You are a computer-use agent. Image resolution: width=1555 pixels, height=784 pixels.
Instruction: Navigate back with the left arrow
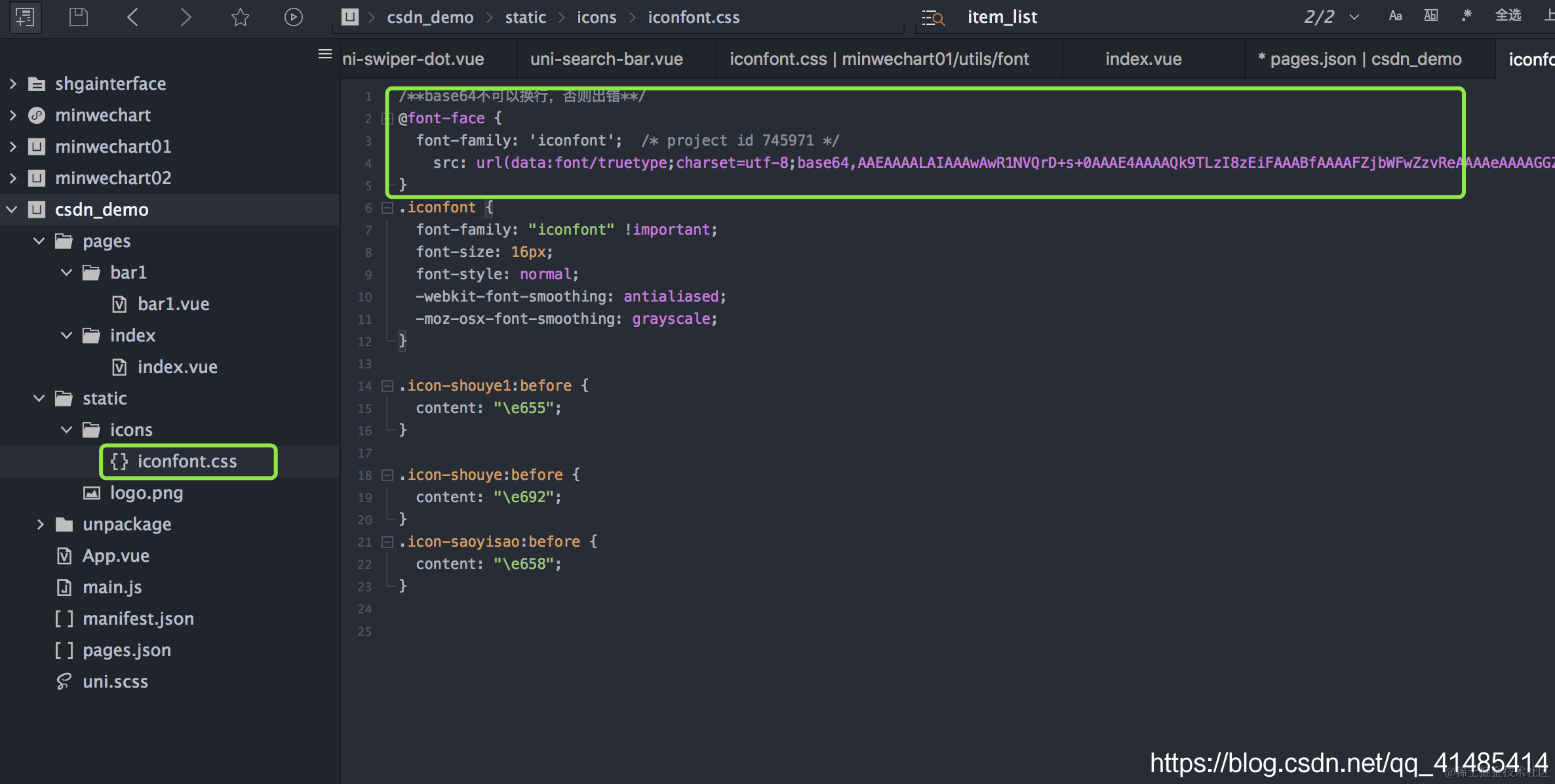coord(133,17)
